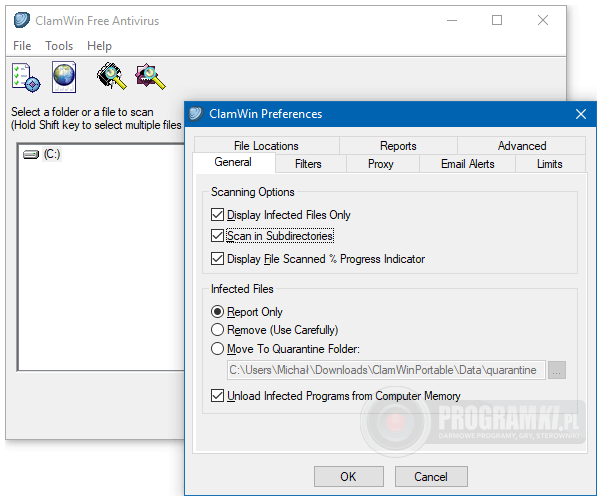The width and height of the screenshot is (603, 501).
Task: Click the ClamWin logo in the main title bar
Action: click(22, 20)
